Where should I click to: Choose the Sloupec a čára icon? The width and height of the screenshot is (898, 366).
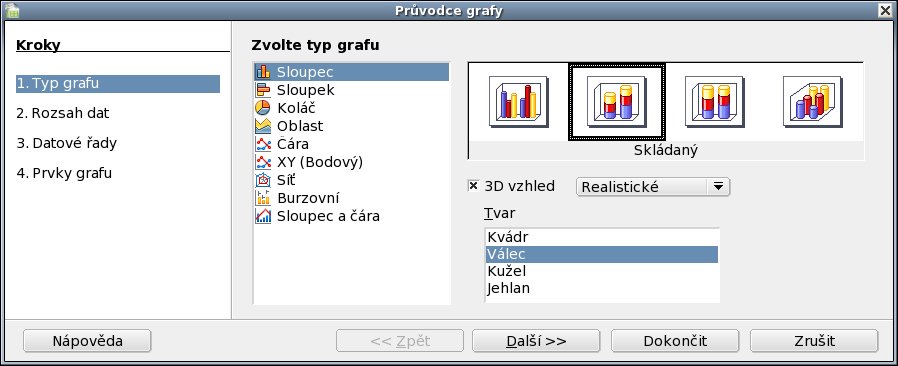(263, 216)
